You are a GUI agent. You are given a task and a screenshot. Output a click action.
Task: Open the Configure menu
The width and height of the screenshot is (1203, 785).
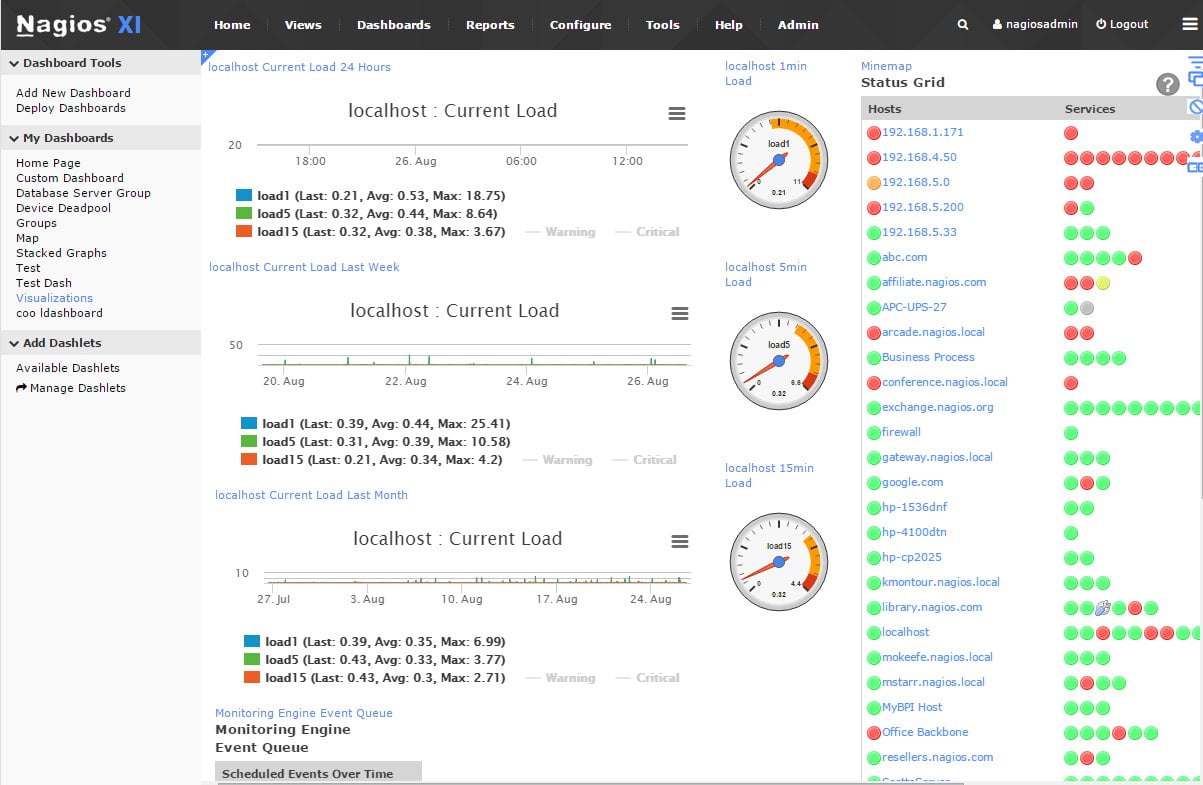pos(580,25)
